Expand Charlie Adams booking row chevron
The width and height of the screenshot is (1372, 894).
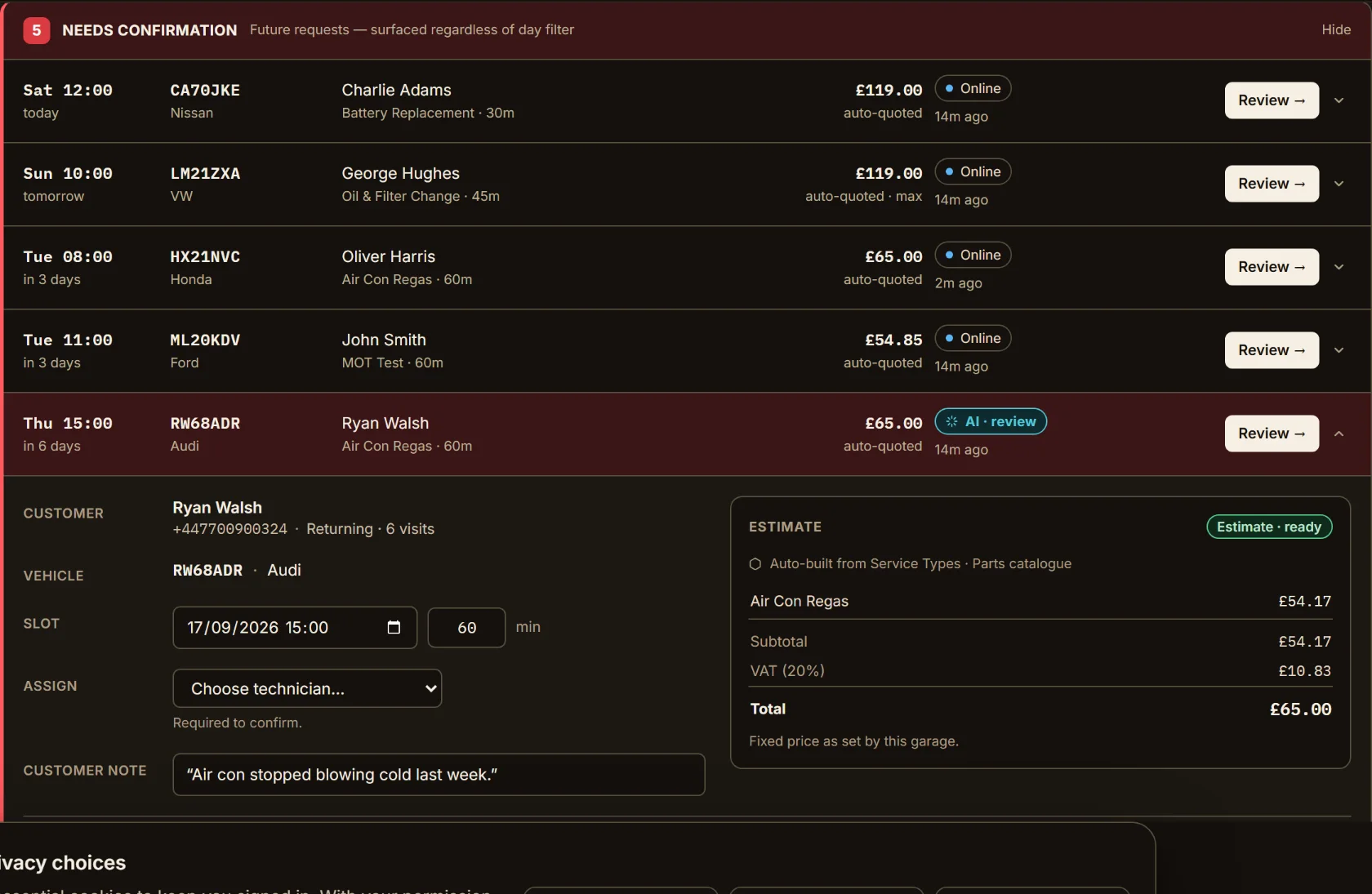(x=1339, y=100)
